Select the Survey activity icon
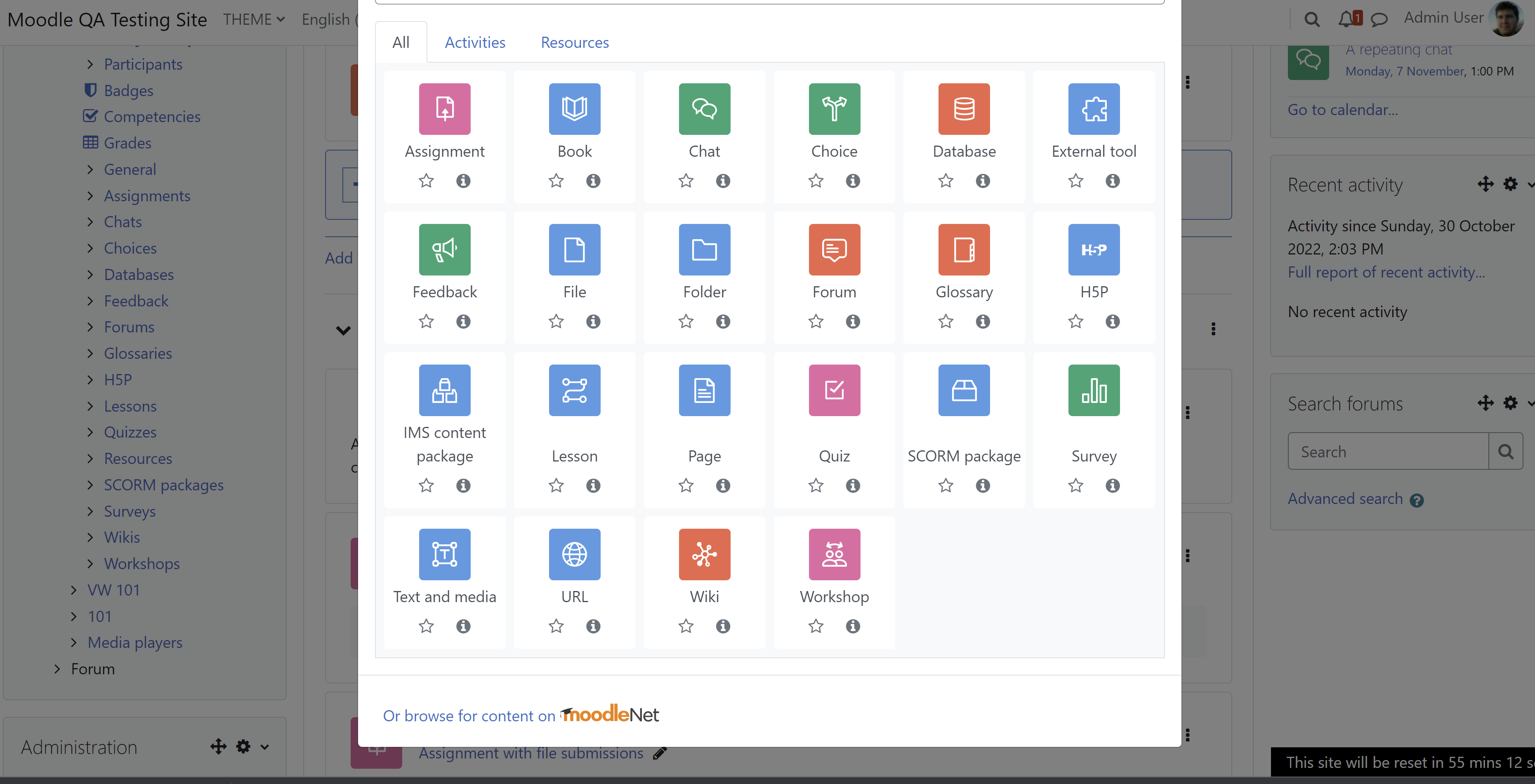1535x784 pixels. click(1094, 390)
